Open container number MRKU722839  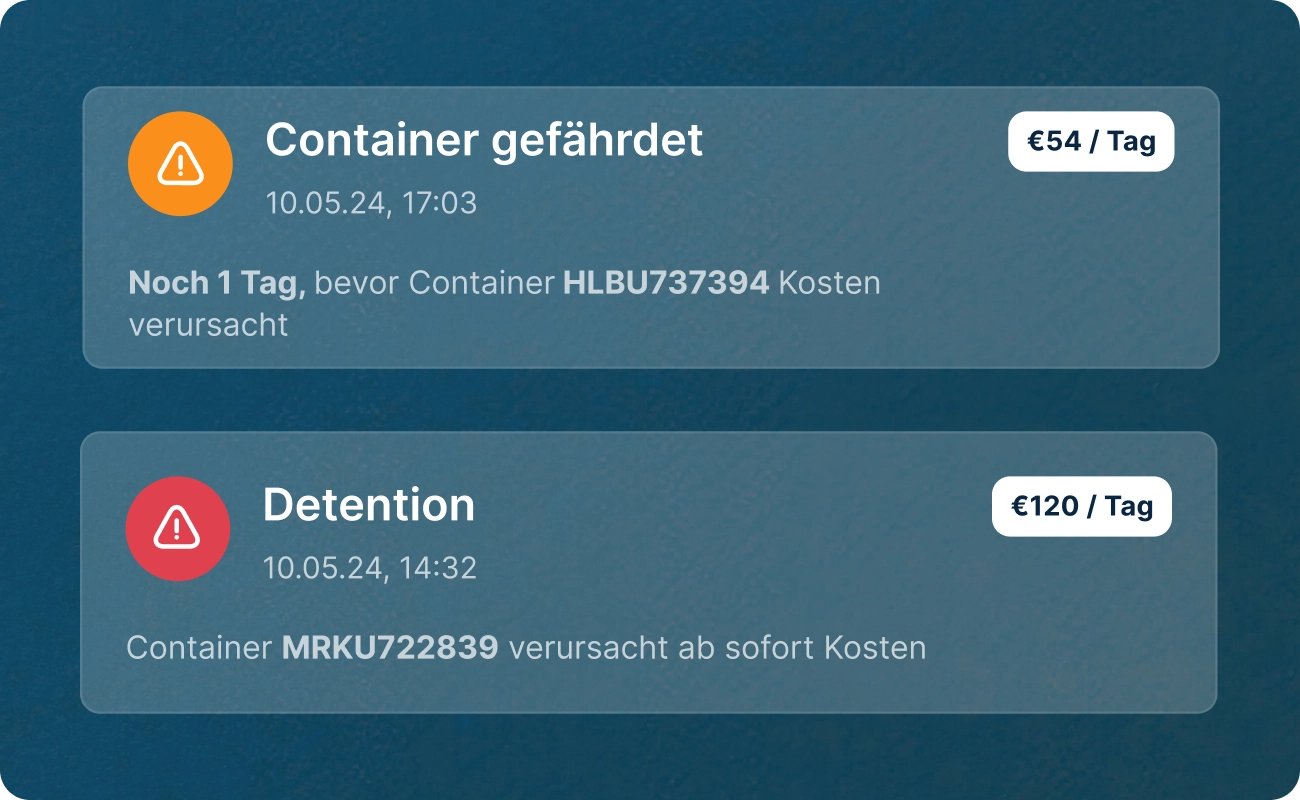[387, 647]
